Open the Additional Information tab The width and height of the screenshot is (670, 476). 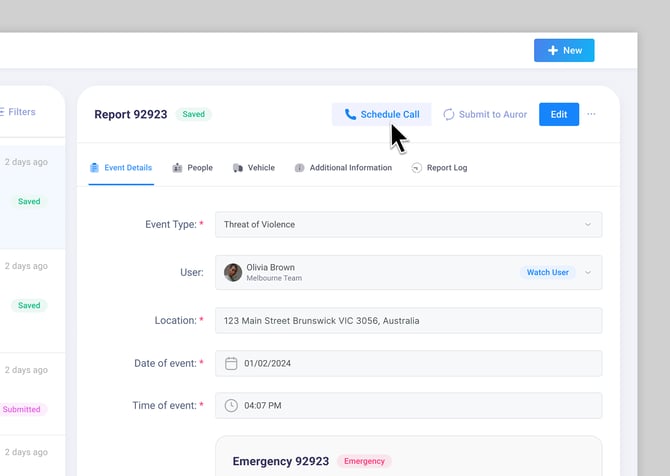pos(343,168)
